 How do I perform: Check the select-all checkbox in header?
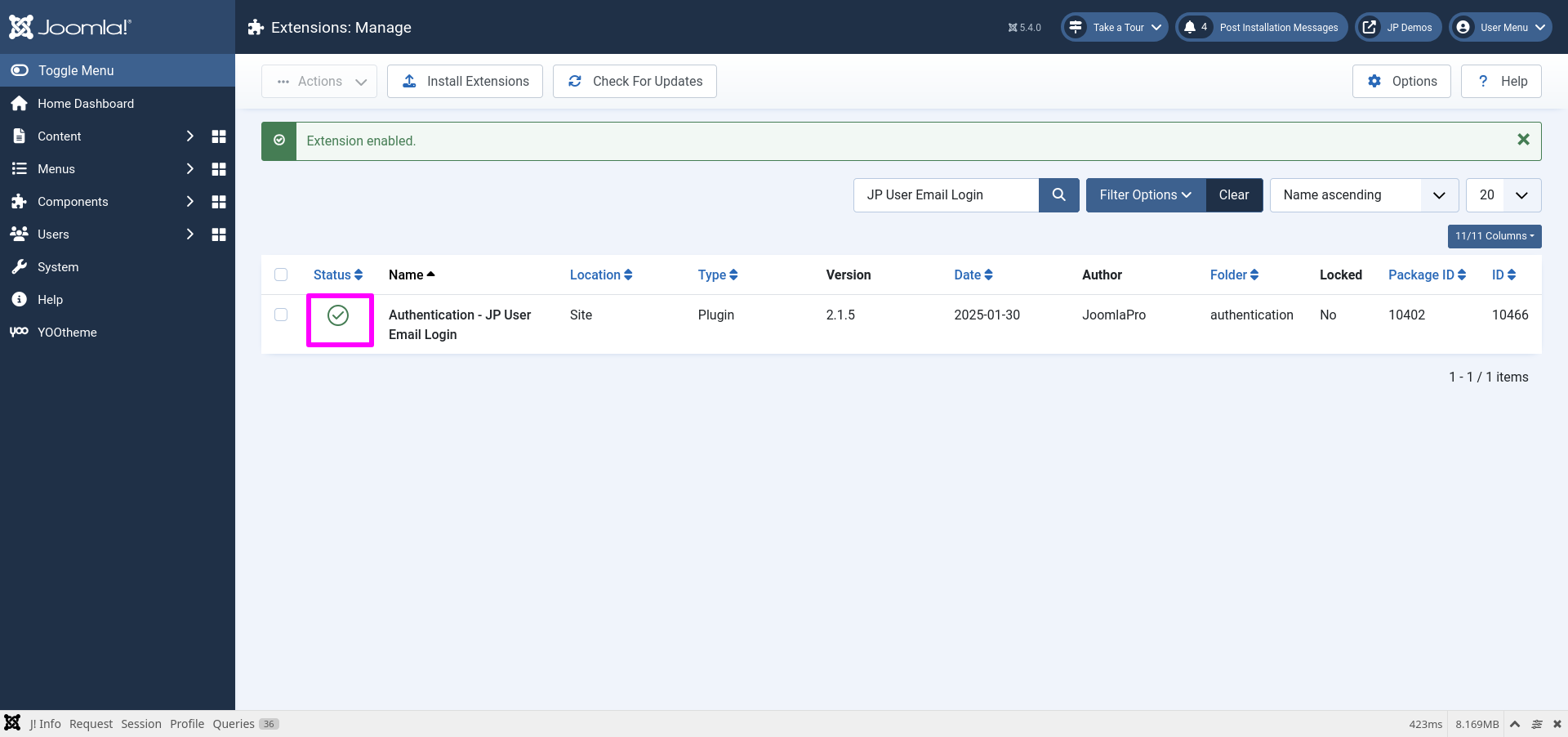pyautogui.click(x=281, y=275)
